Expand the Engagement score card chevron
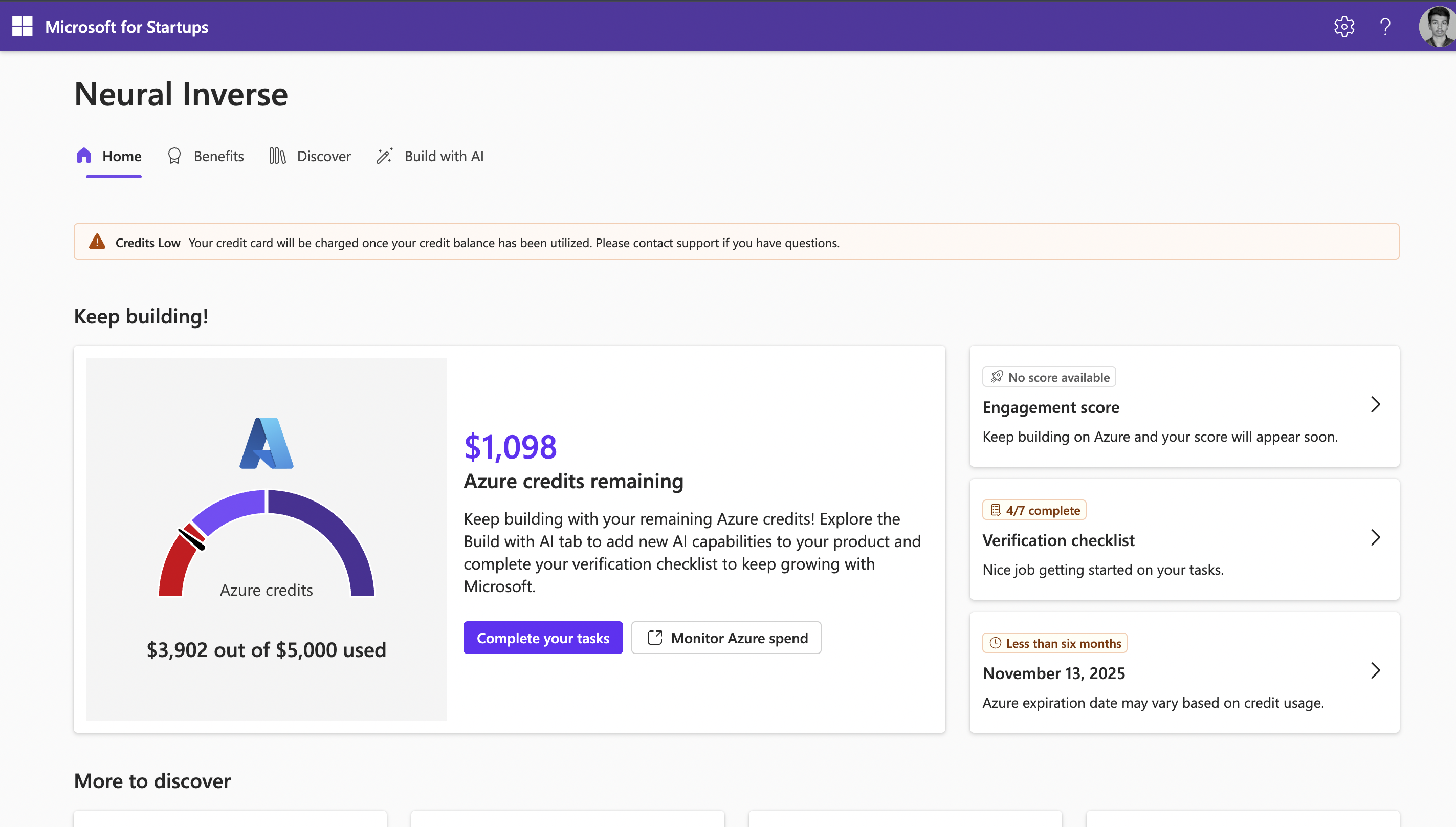 click(x=1375, y=404)
